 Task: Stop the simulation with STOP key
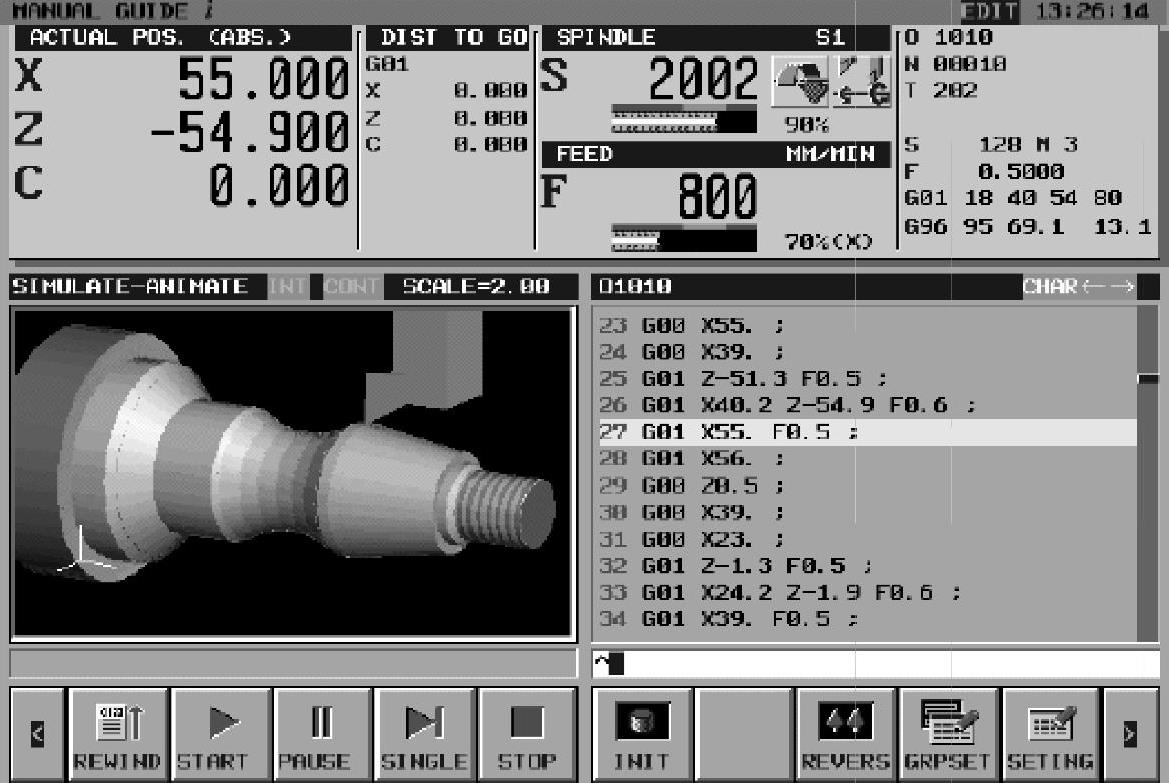click(x=528, y=735)
